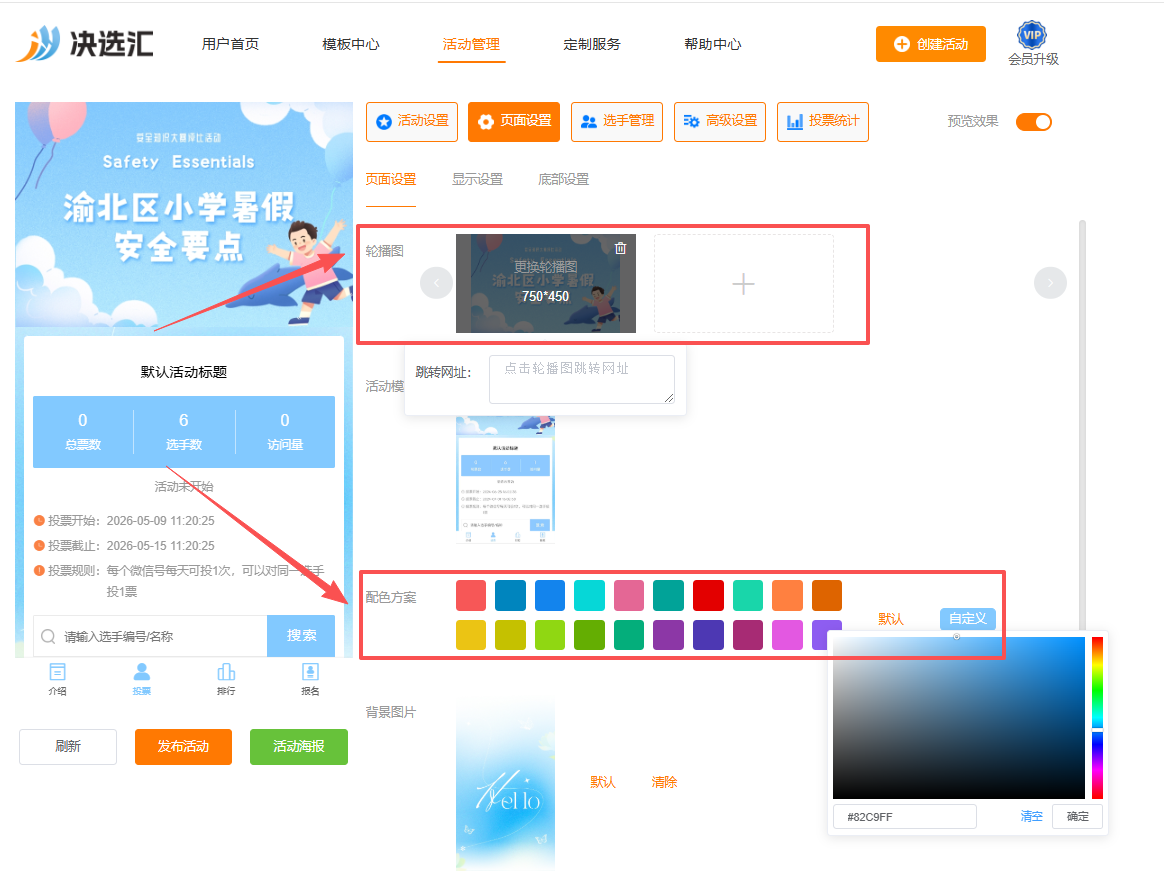Go to next carousel image arrow
This screenshot has height=888, width=1164.
[x=1050, y=283]
